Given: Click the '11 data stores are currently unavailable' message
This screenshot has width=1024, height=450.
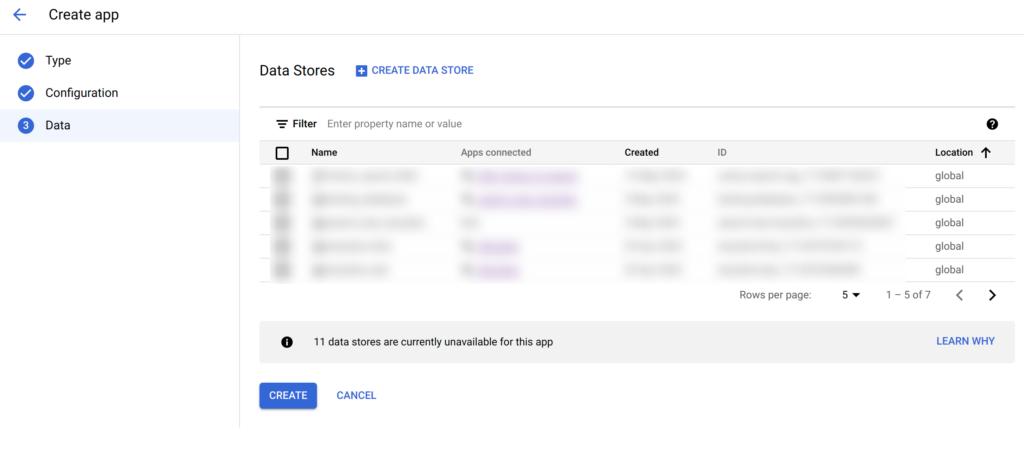Looking at the screenshot, I should tap(434, 342).
